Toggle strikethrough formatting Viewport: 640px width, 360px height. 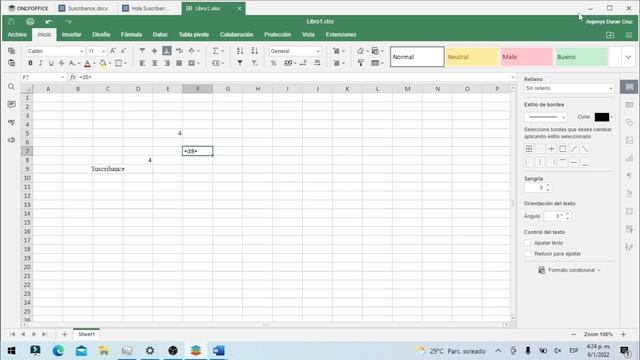[x=61, y=63]
